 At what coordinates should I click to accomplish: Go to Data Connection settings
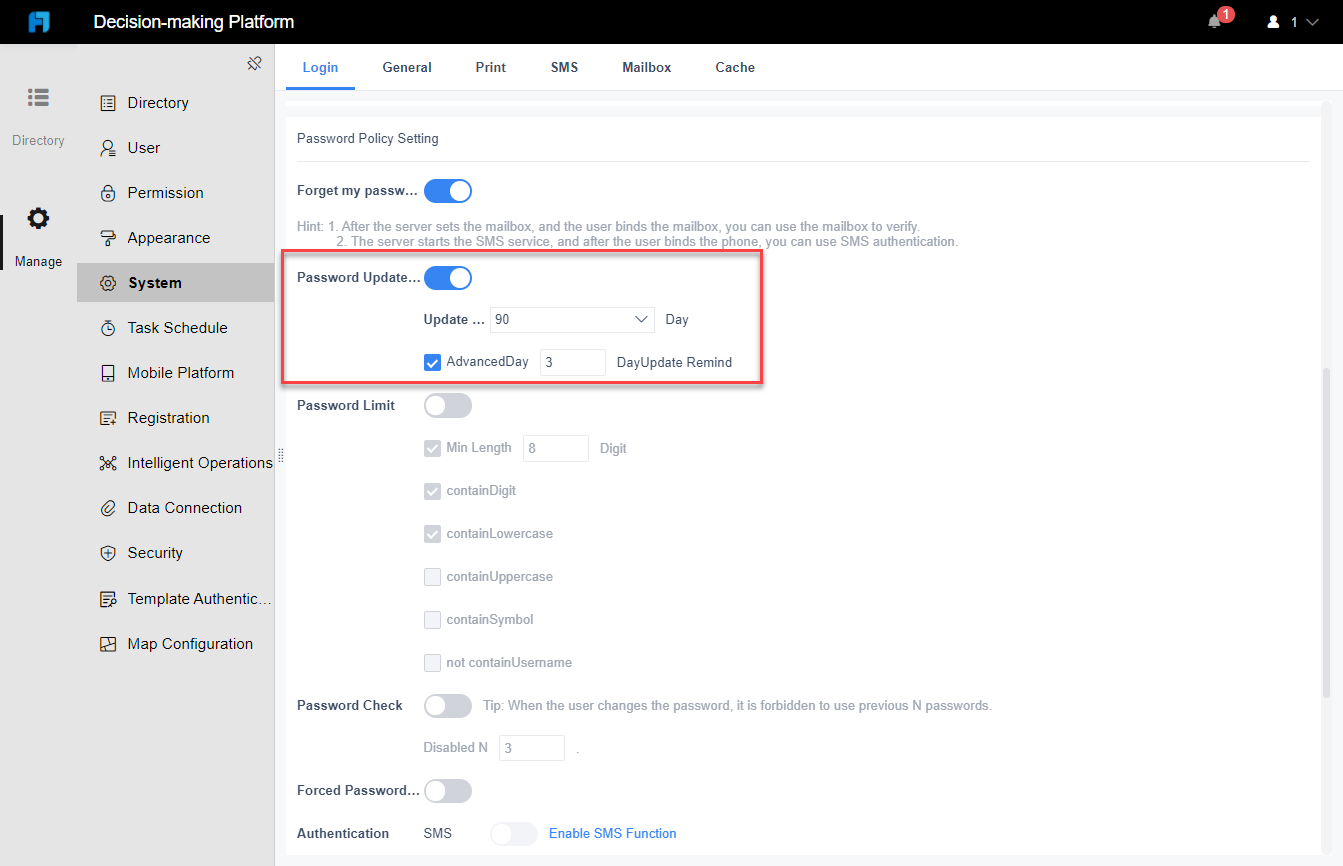coord(176,508)
